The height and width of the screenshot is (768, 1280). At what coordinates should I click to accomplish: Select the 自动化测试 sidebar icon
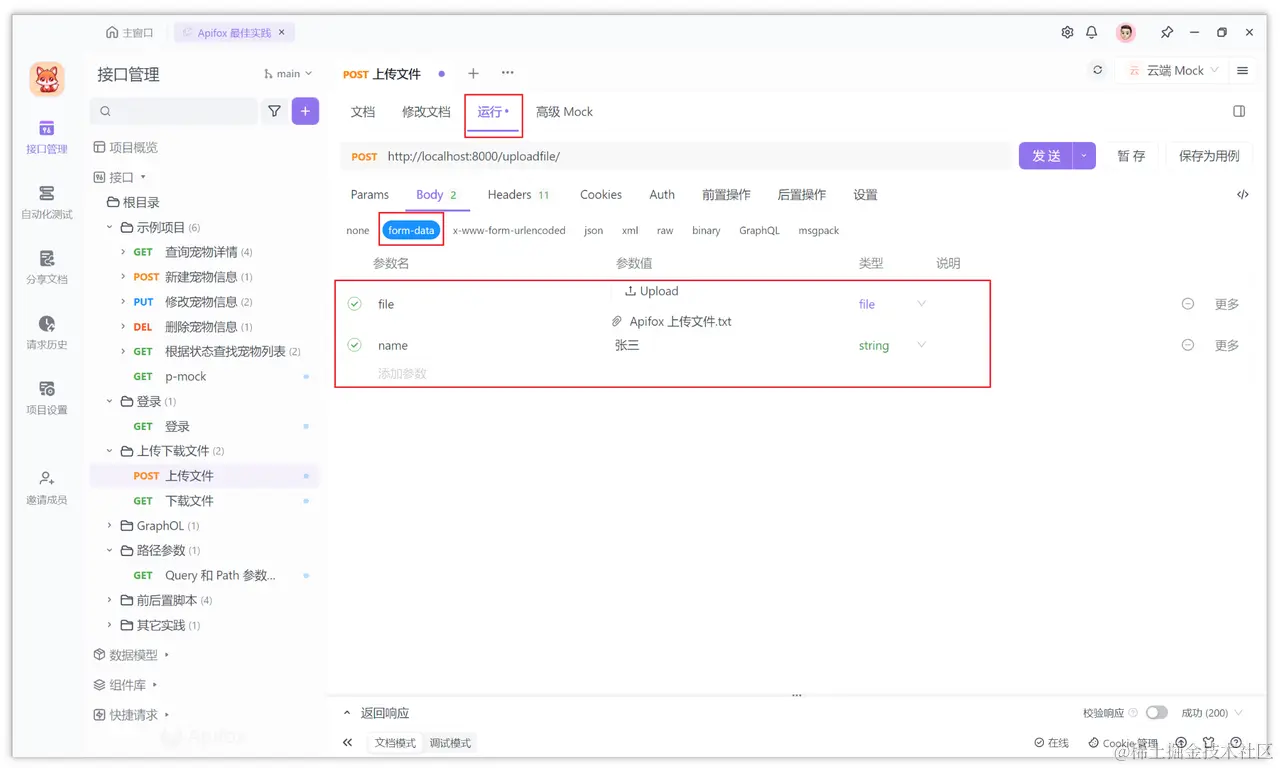[x=45, y=200]
